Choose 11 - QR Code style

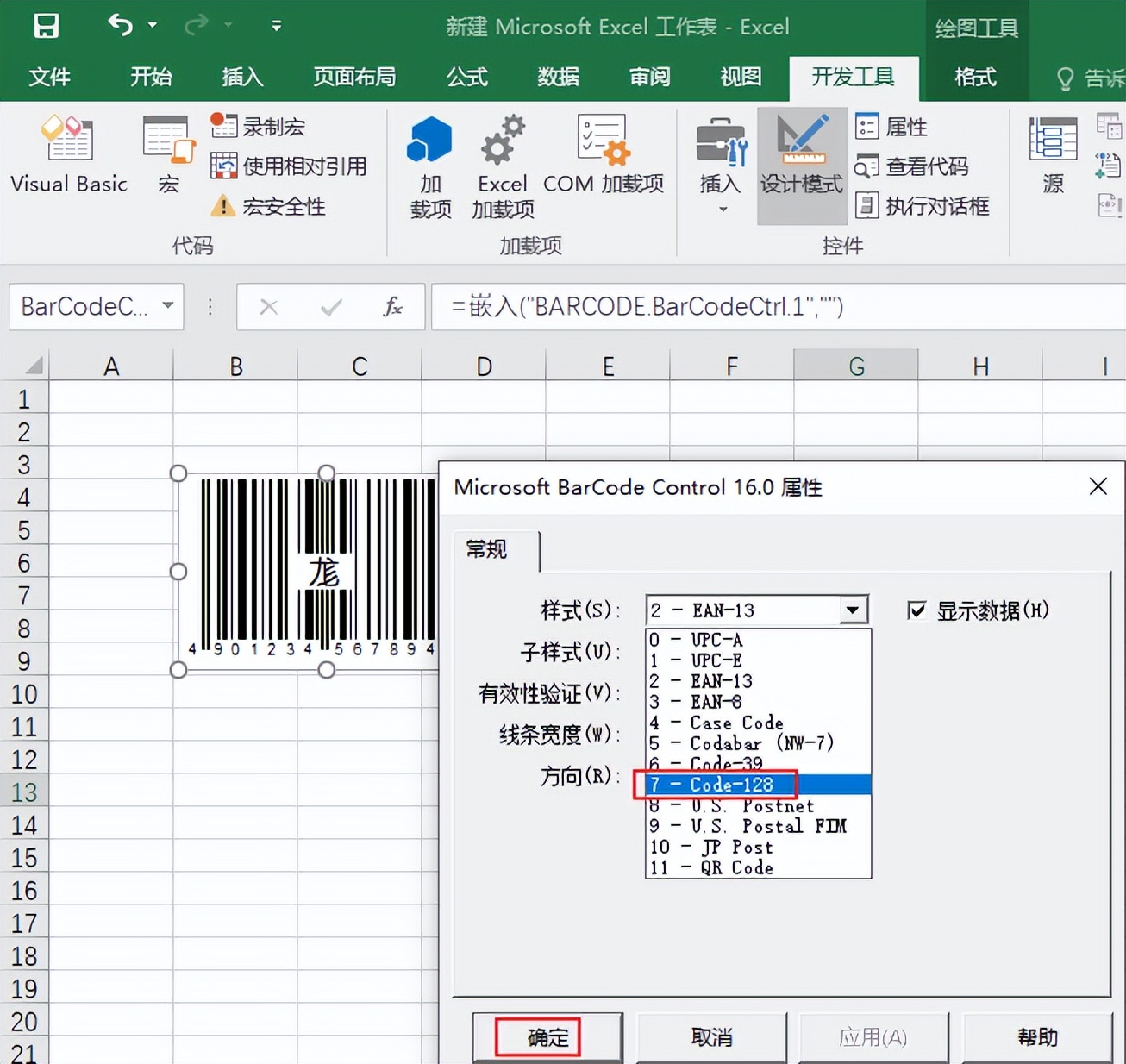pos(759,867)
